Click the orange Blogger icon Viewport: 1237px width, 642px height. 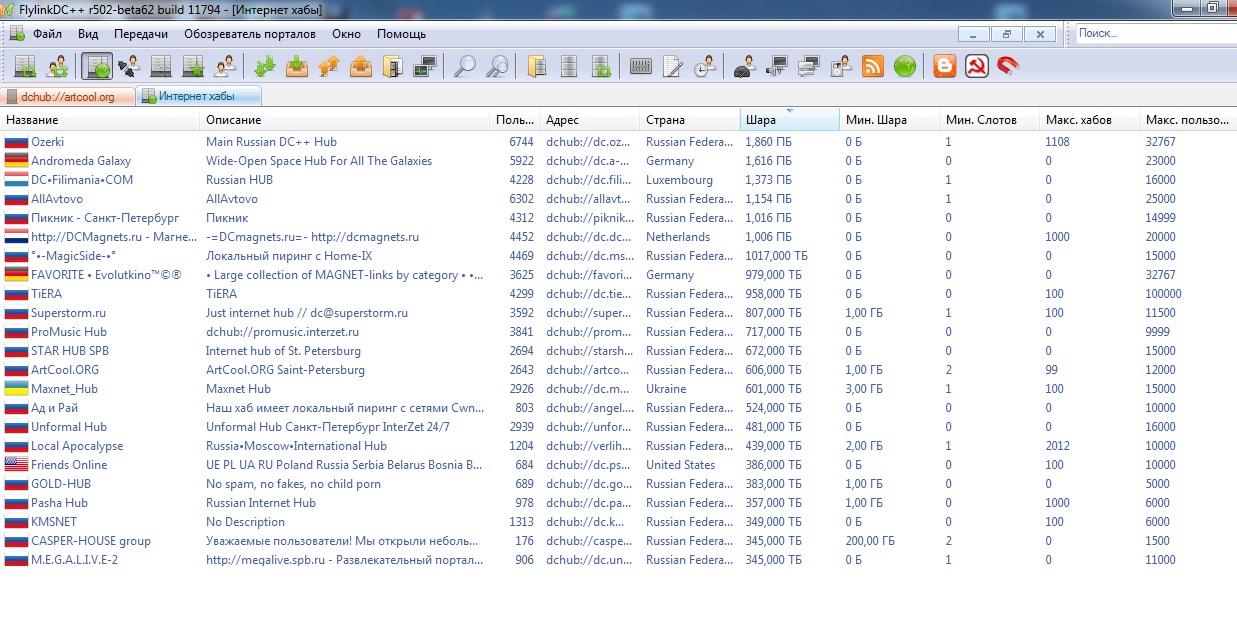coord(945,67)
